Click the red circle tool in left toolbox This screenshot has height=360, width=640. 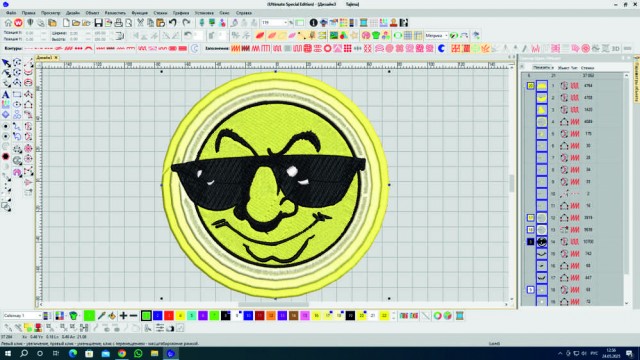tap(6, 157)
